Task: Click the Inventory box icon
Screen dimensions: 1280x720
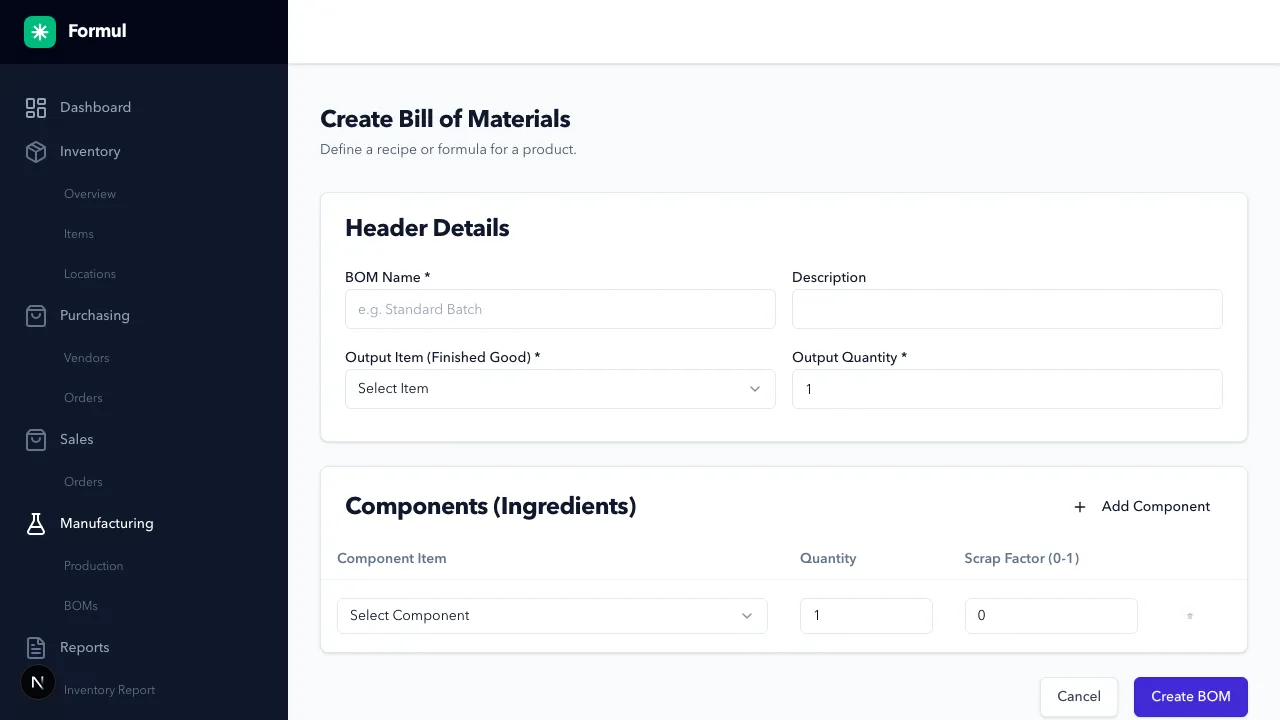Action: tap(36, 152)
